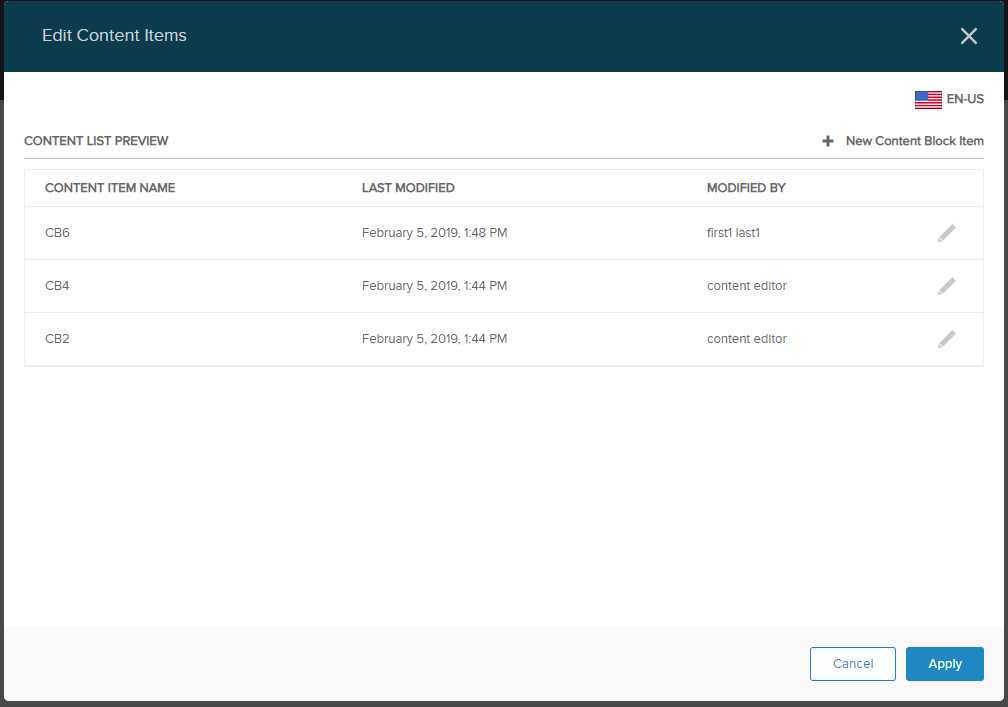Click the US flag language icon
This screenshot has width=1008, height=707.
[x=928, y=99]
